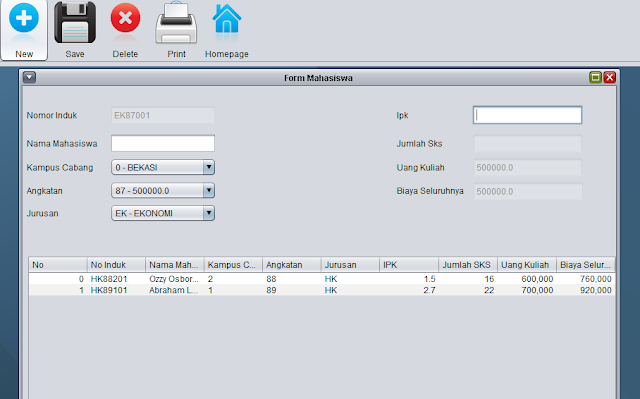Viewport: 640px width, 399px height.
Task: Sort by the IPK column header
Action: click(x=409, y=265)
